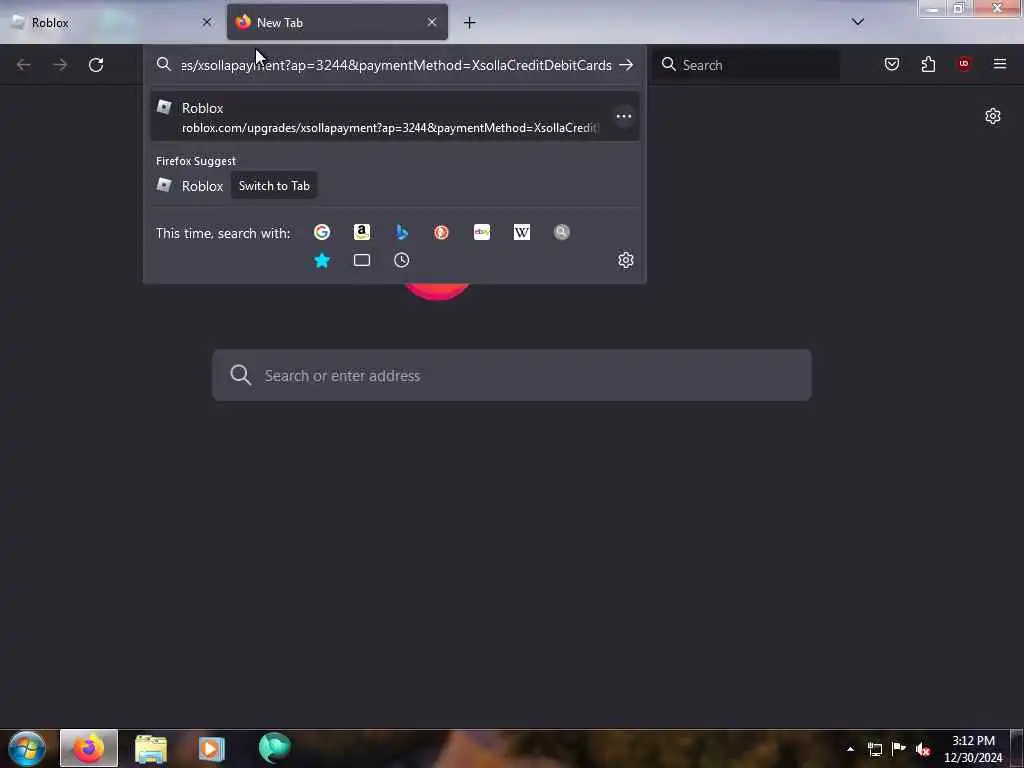Click the network tray icon
Image resolution: width=1024 pixels, height=768 pixels.
pos(875,749)
